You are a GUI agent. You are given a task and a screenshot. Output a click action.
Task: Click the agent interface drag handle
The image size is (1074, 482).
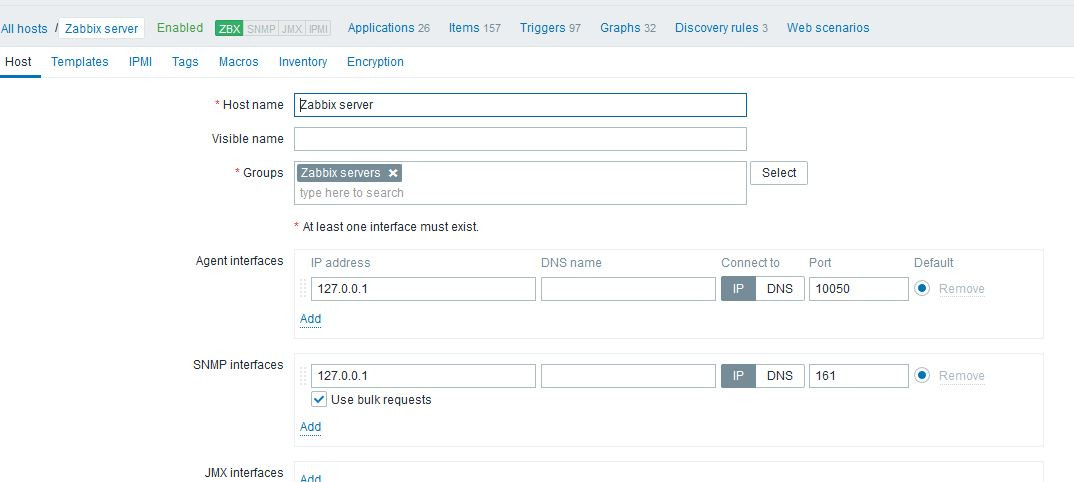(303, 289)
